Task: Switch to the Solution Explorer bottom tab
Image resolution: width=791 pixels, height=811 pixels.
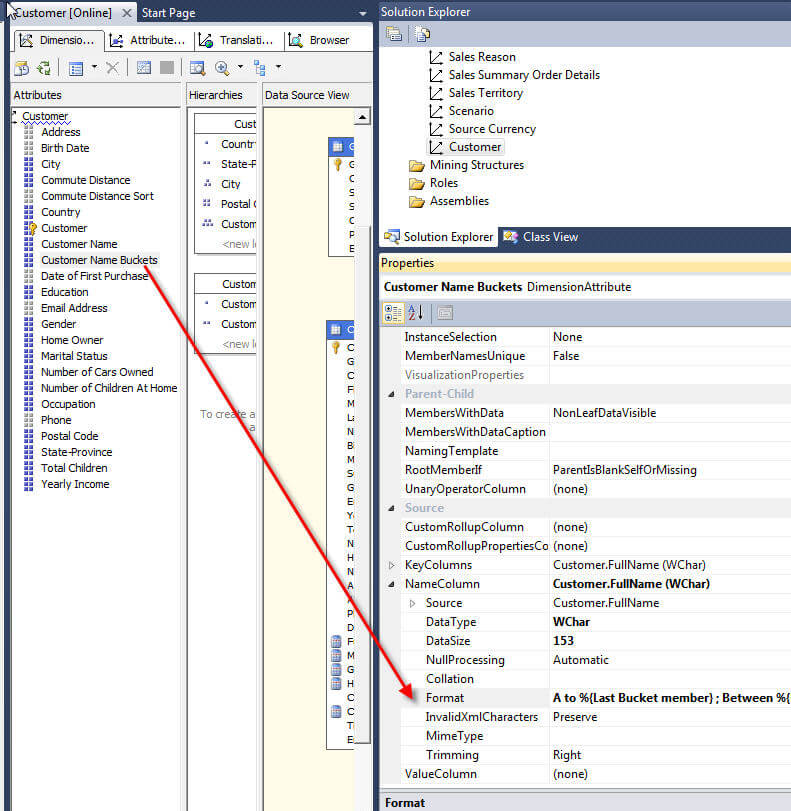Action: (439, 237)
